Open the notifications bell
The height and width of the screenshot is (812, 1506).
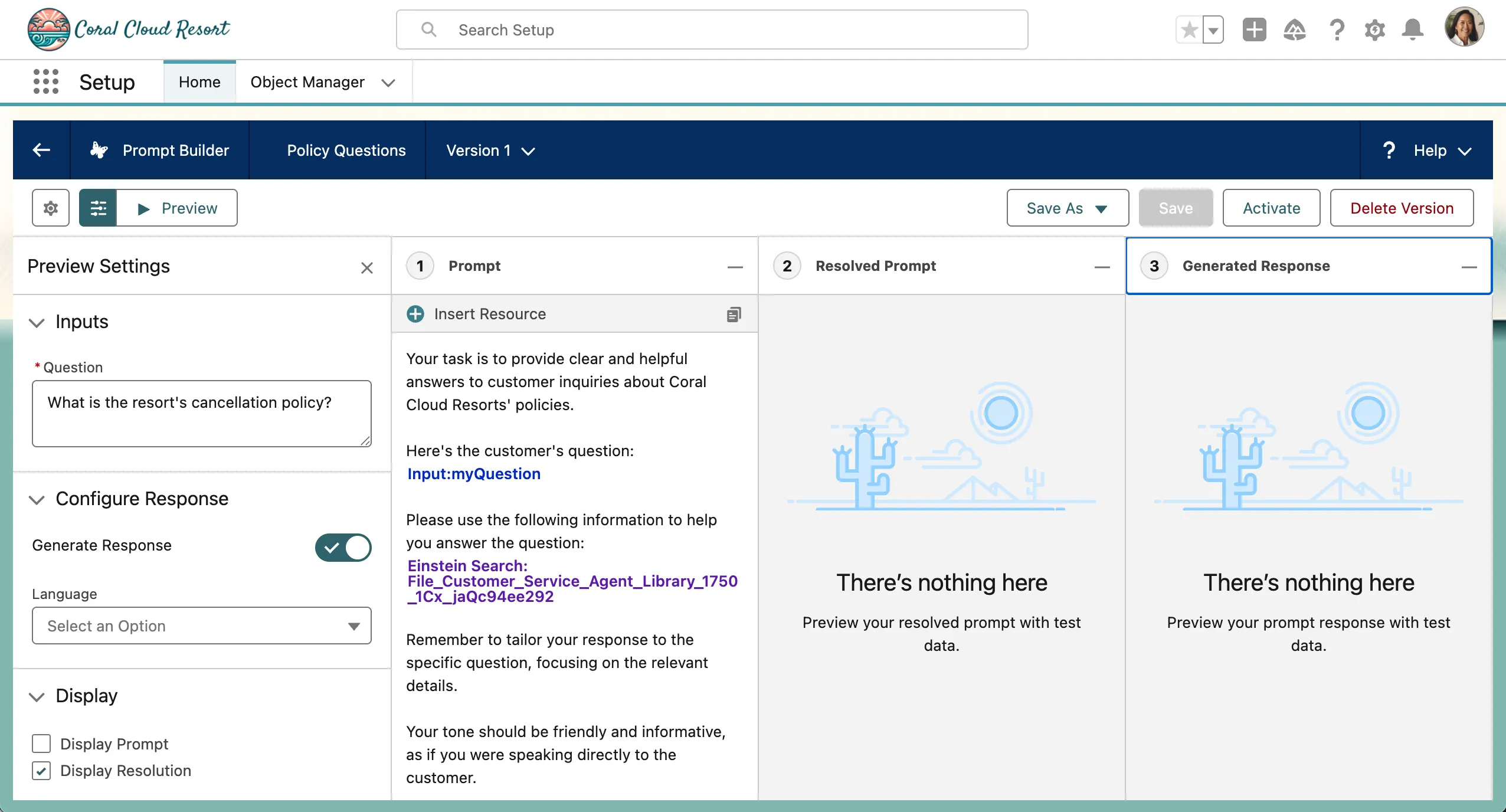[1412, 30]
